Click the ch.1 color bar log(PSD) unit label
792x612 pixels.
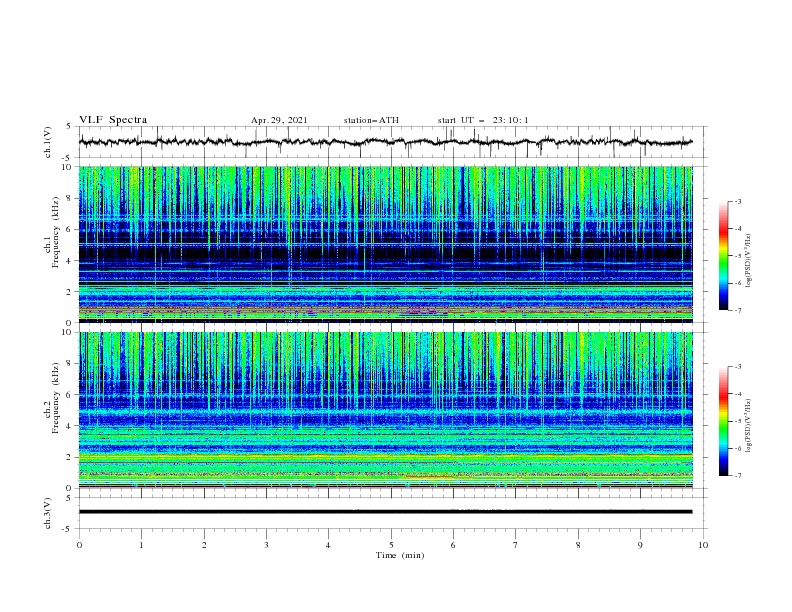[749, 261]
